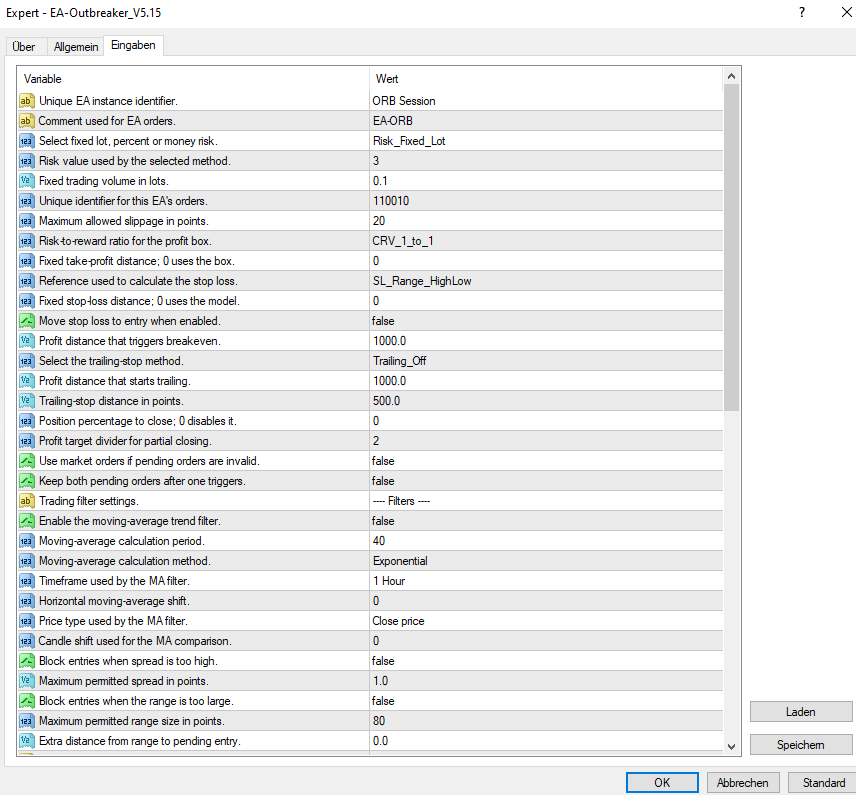This screenshot has height=795, width=856.
Task: Click the integer icon beside Risk value used row
Action: pyautogui.click(x=27, y=161)
